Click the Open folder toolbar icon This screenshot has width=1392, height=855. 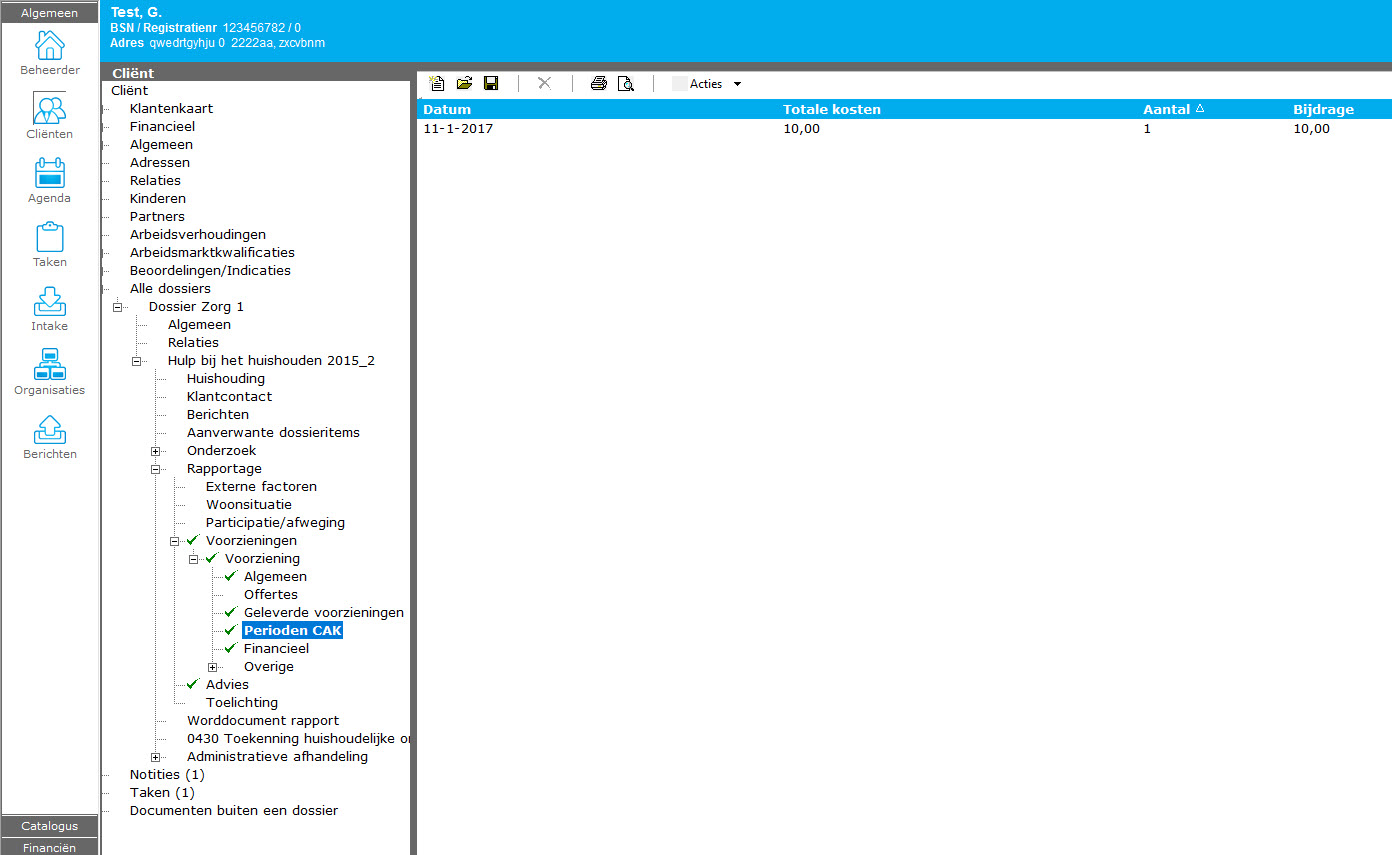(464, 84)
